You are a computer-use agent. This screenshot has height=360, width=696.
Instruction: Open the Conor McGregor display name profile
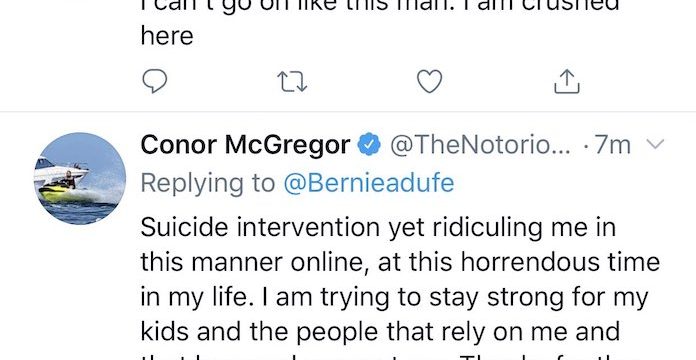[x=245, y=145]
